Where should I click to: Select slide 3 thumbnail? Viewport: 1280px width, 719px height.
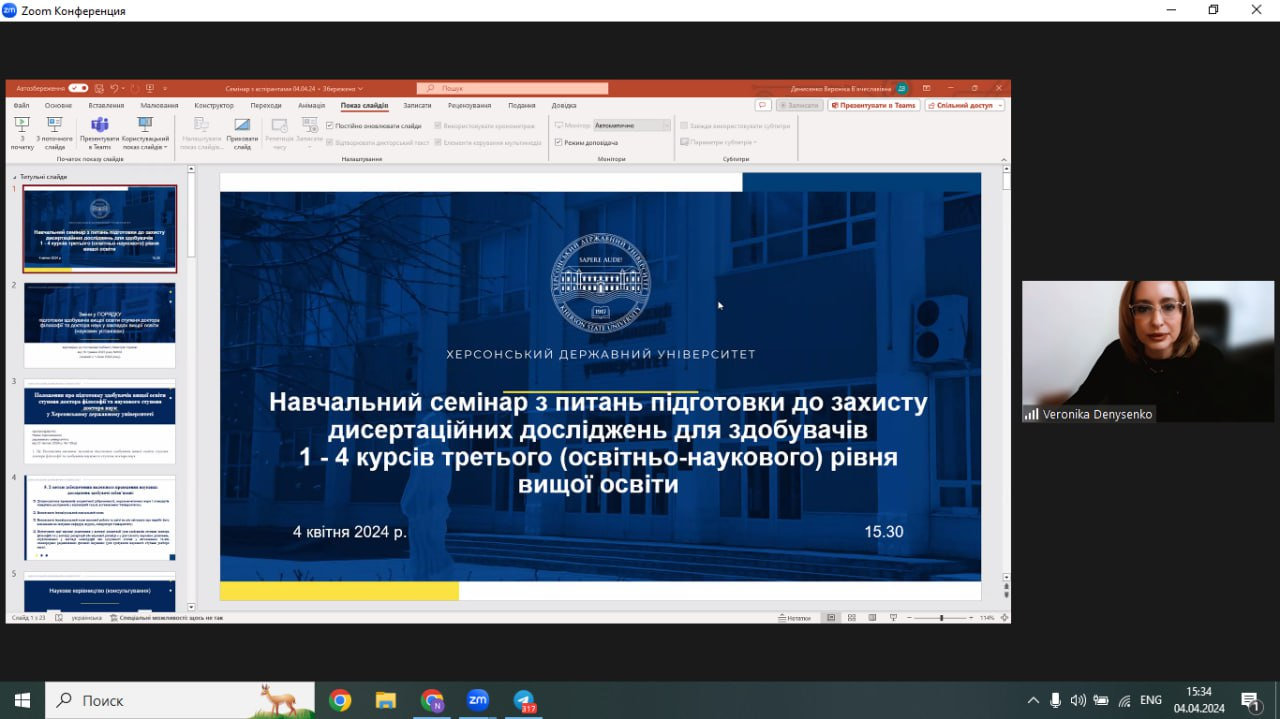pyautogui.click(x=99, y=421)
